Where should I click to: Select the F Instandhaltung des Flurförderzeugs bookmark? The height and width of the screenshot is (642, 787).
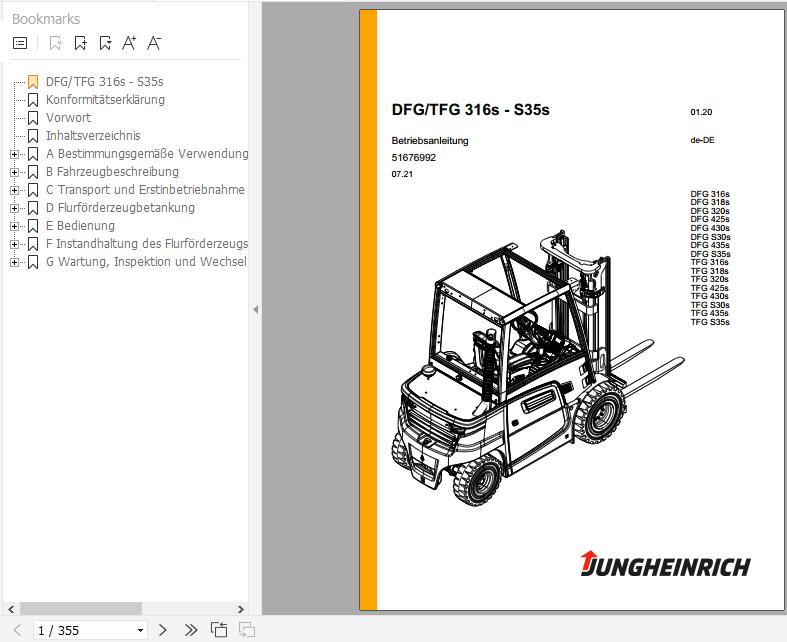[147, 244]
